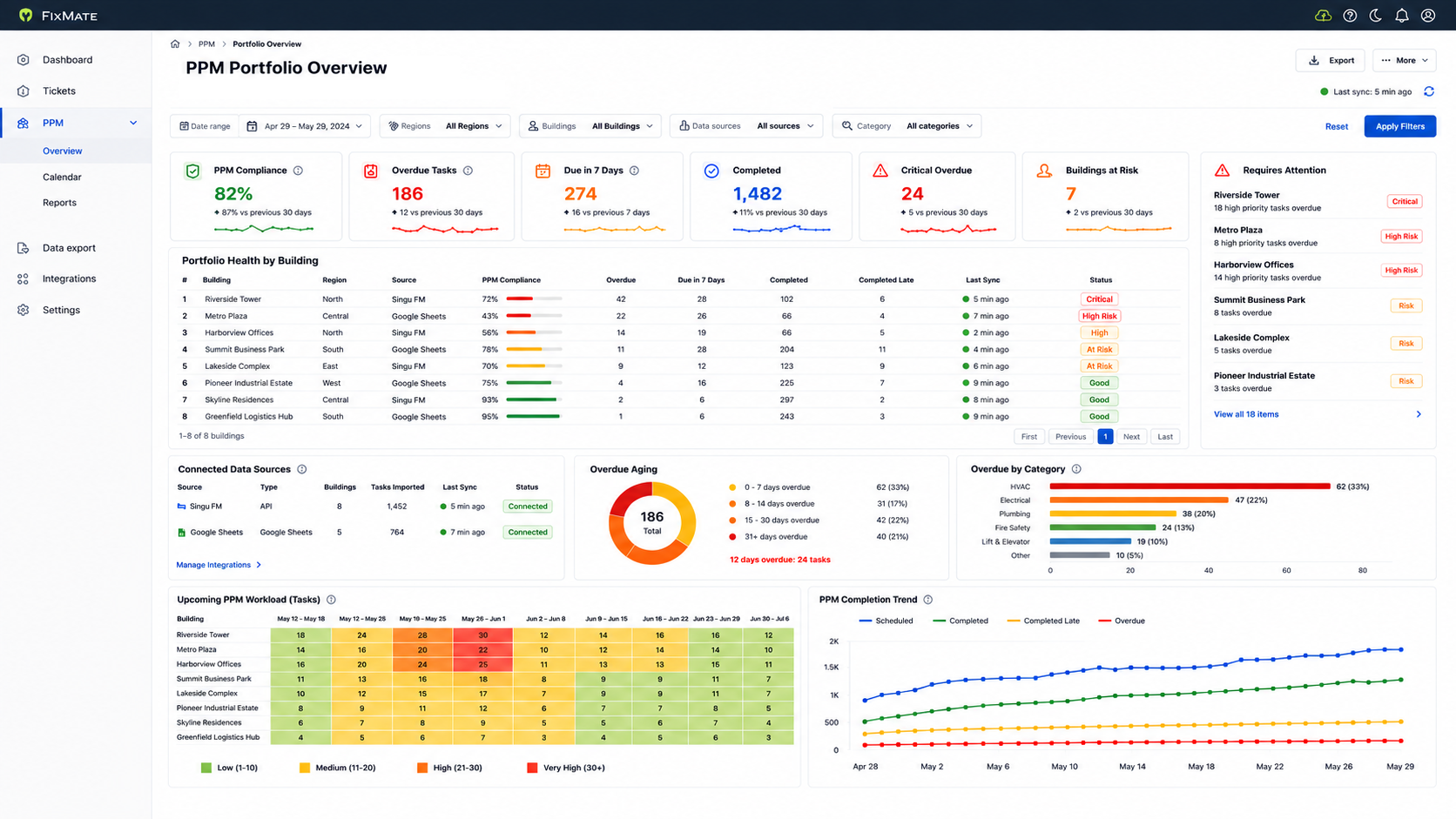Click the chevron beside View all 18 items
This screenshot has width=1456, height=819.
(1419, 414)
